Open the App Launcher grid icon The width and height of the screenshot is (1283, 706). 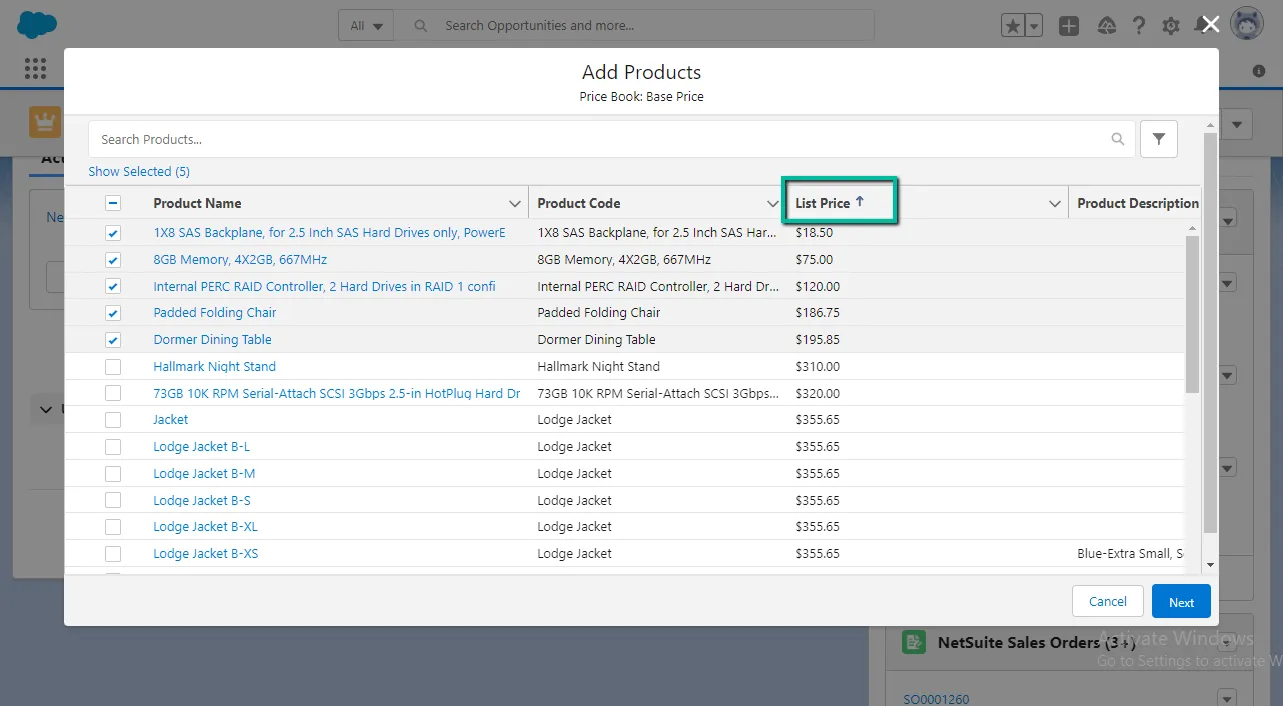[35, 68]
